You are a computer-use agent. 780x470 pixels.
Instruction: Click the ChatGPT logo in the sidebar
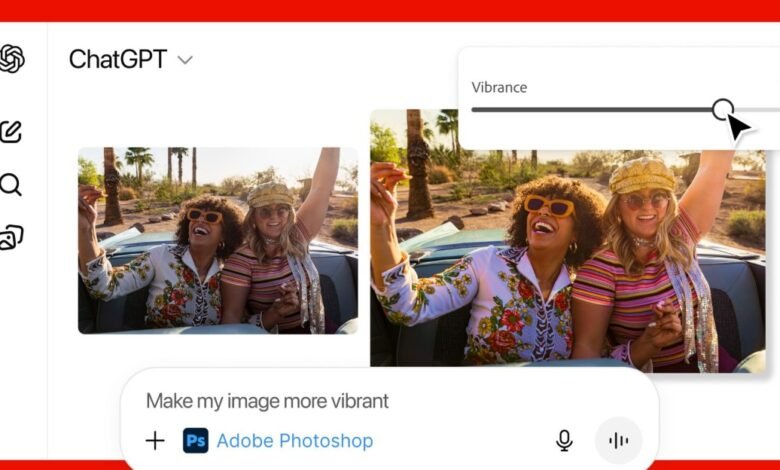(11, 59)
